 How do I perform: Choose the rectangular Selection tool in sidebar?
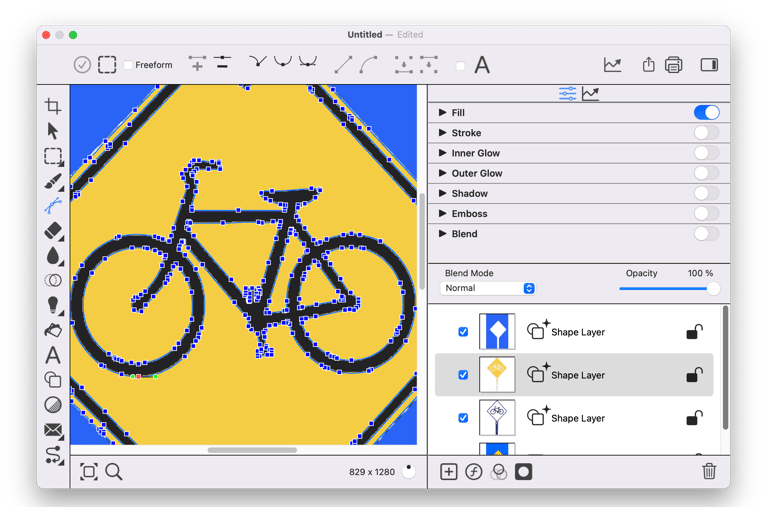(x=53, y=156)
